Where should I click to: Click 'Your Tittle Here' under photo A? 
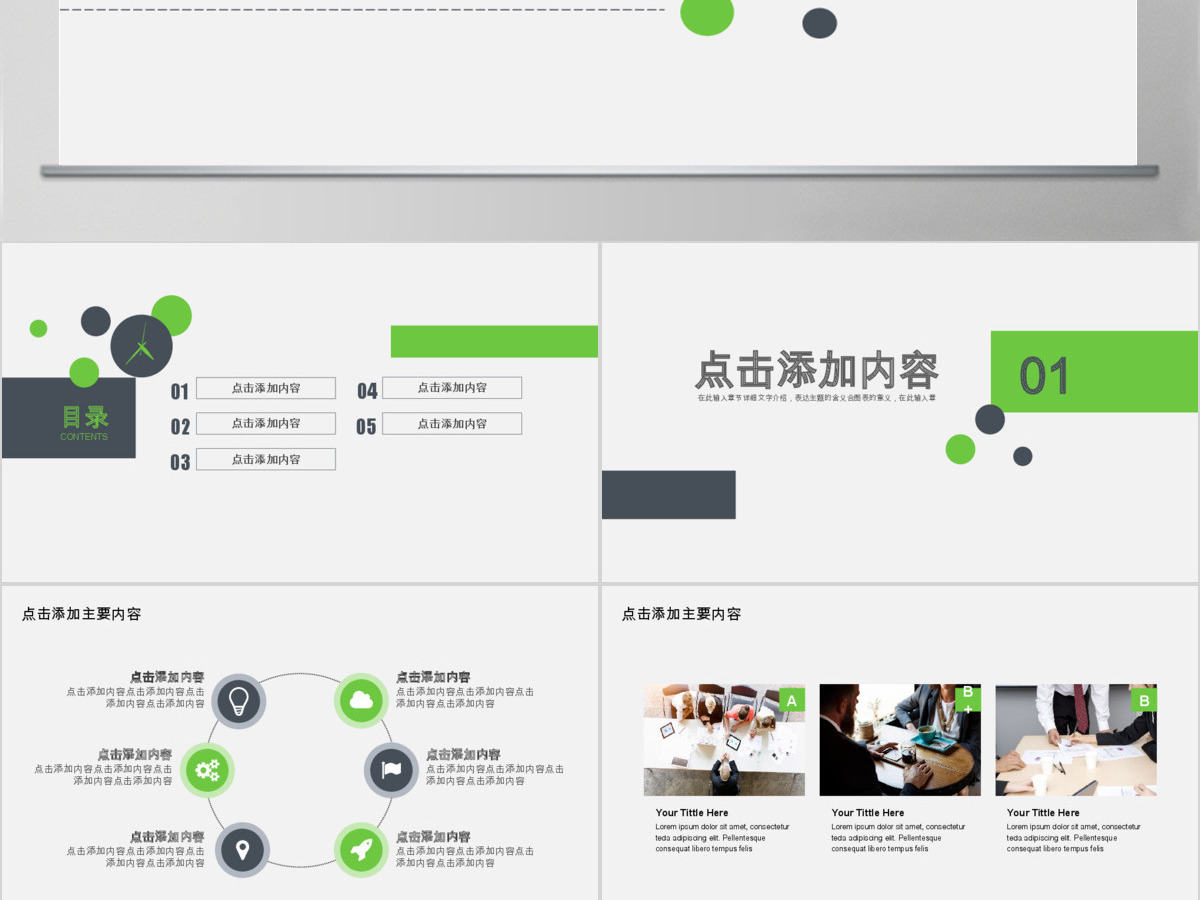[x=692, y=813]
